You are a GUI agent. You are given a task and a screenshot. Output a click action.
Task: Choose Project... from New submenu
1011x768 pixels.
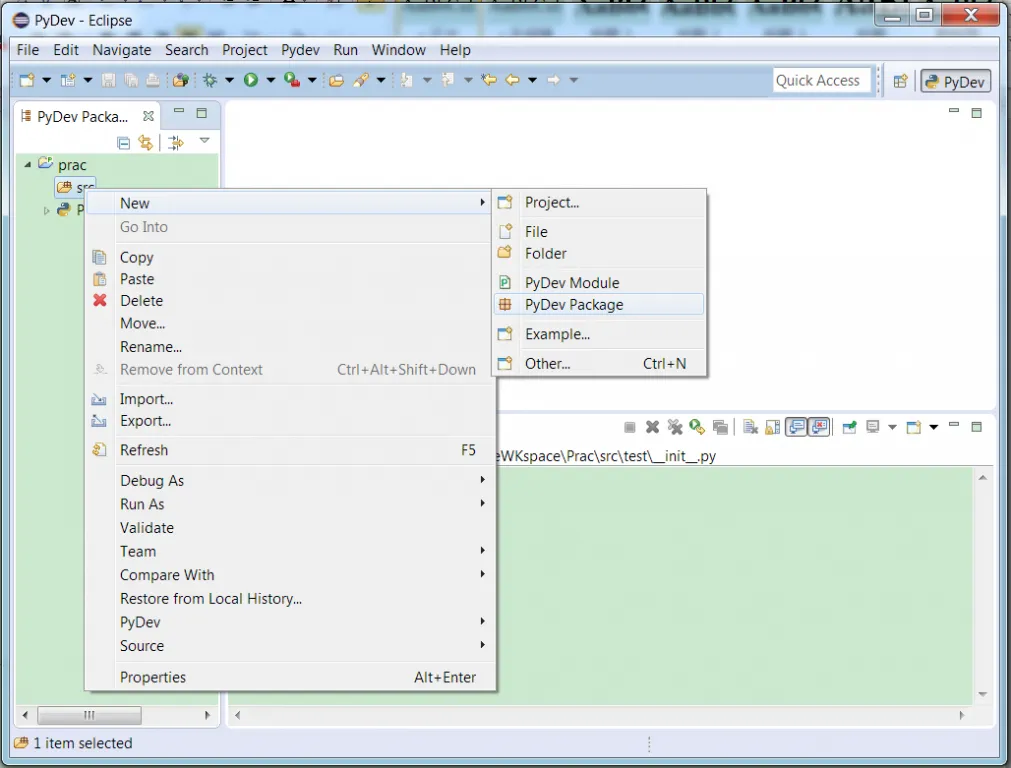[x=599, y=202]
